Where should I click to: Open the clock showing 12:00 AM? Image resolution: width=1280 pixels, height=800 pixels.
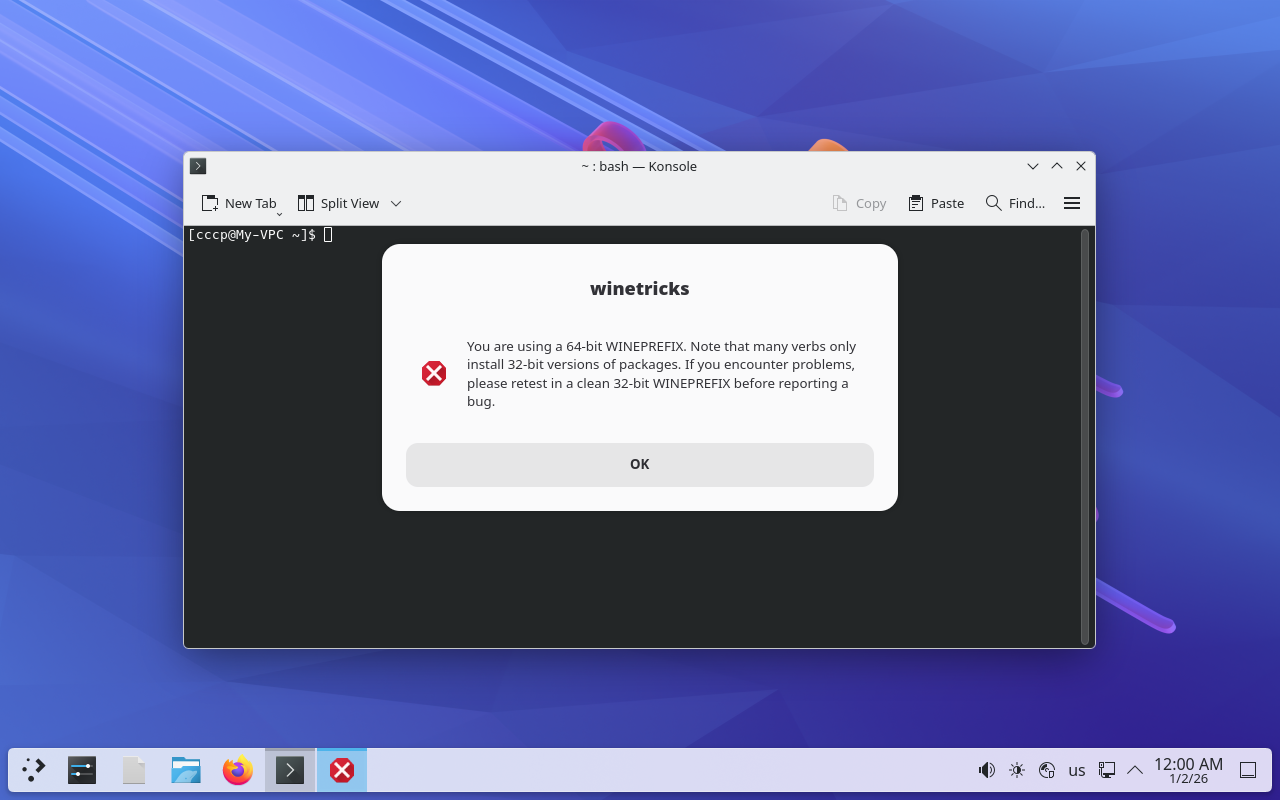(1188, 770)
